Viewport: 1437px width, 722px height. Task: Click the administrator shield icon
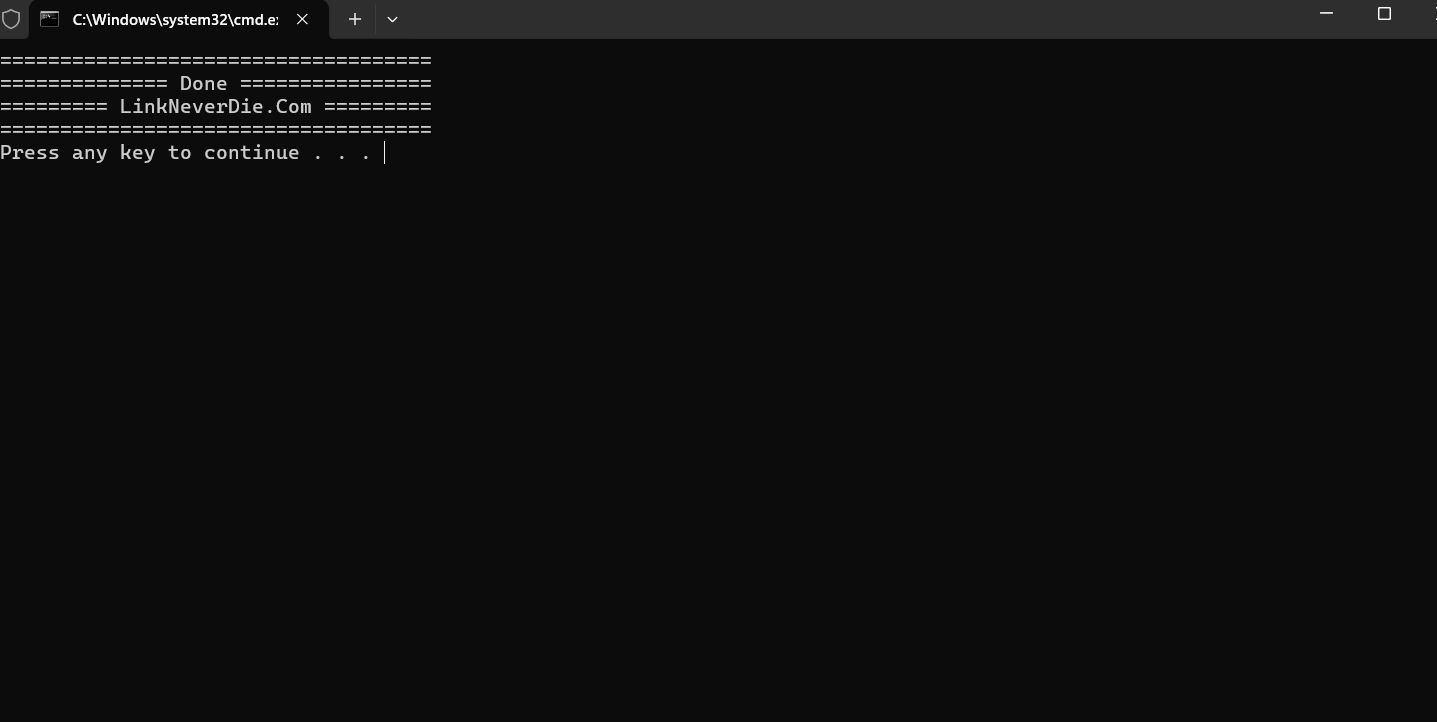11,19
